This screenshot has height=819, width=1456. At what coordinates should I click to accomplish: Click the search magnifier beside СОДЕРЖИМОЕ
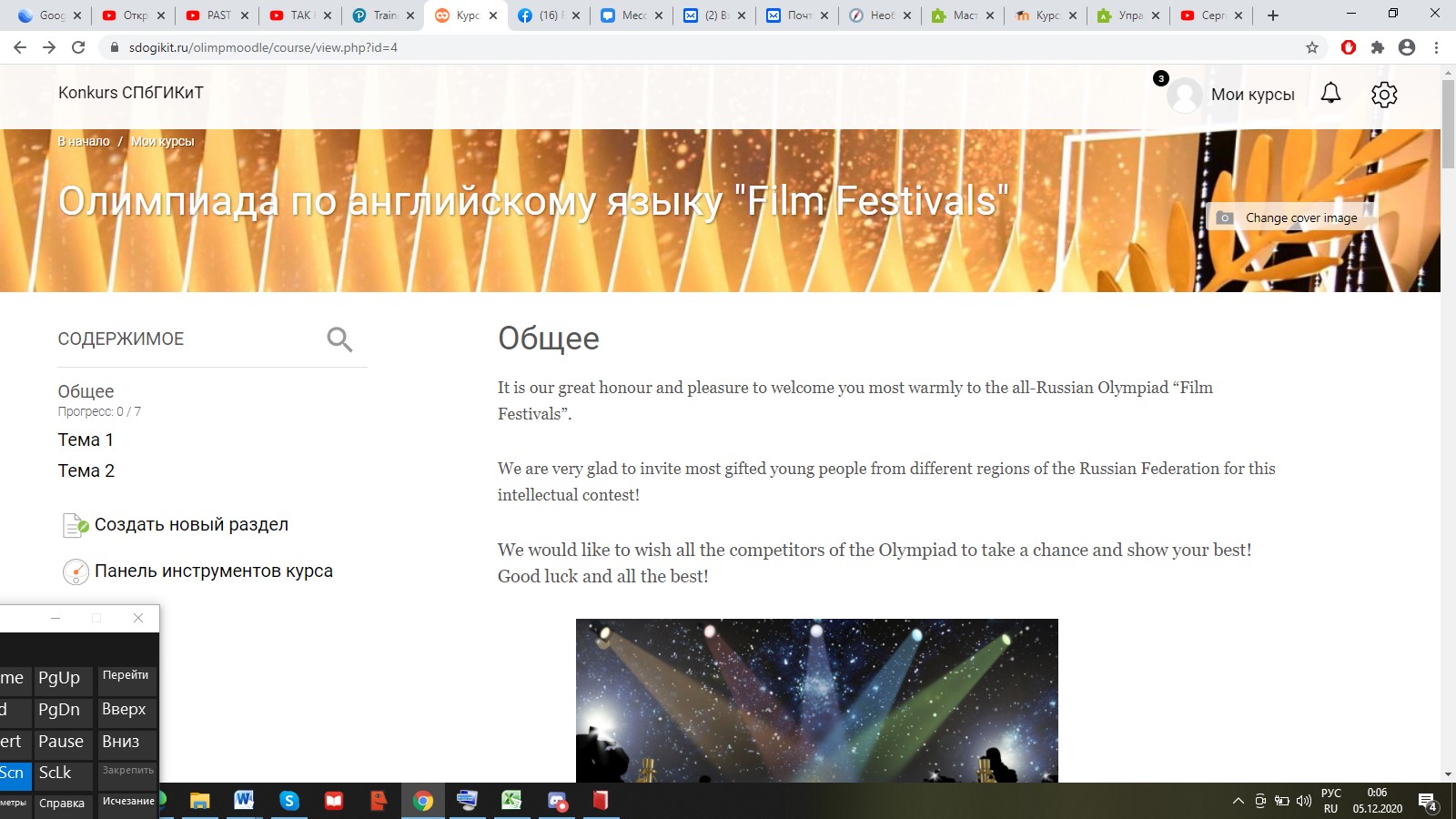click(x=339, y=339)
